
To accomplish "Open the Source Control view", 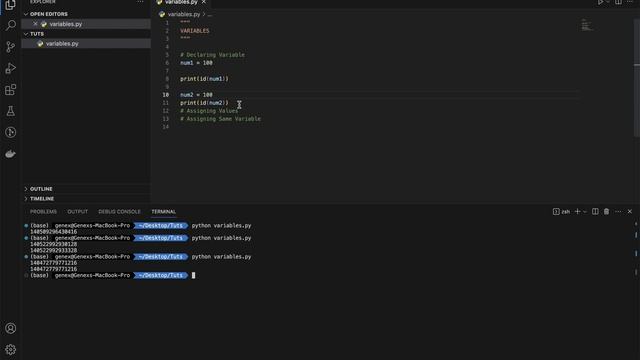I will (x=10, y=47).
